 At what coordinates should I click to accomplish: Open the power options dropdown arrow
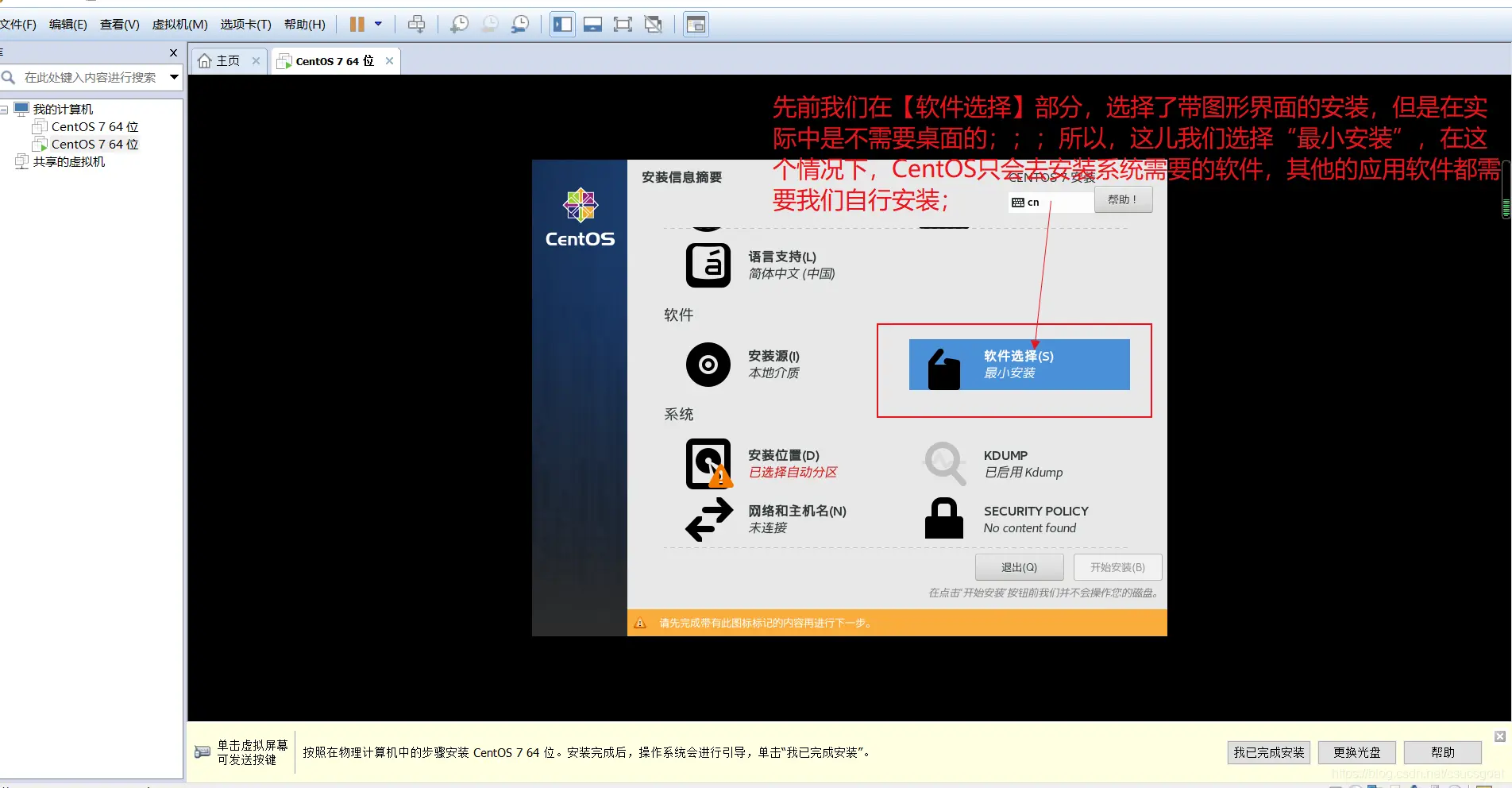coord(378,25)
